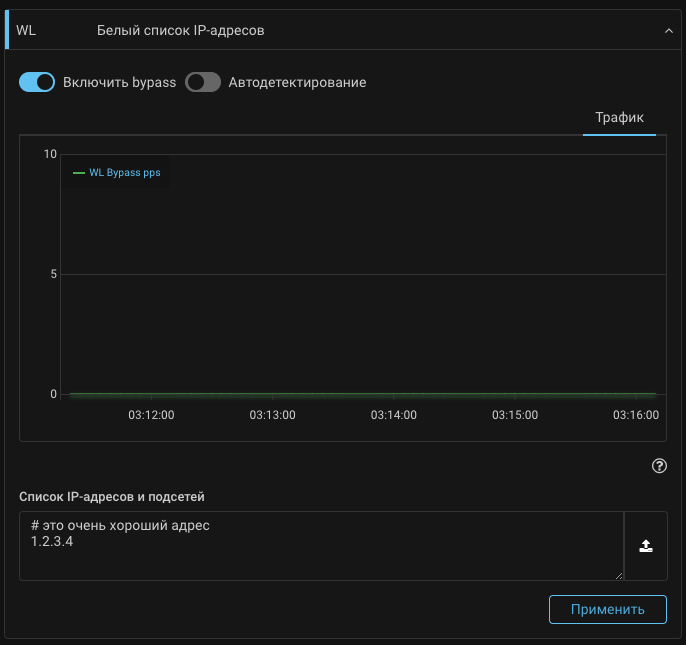The width and height of the screenshot is (686, 645).
Task: Click the textarea resize handle corner
Action: pyautogui.click(x=619, y=575)
